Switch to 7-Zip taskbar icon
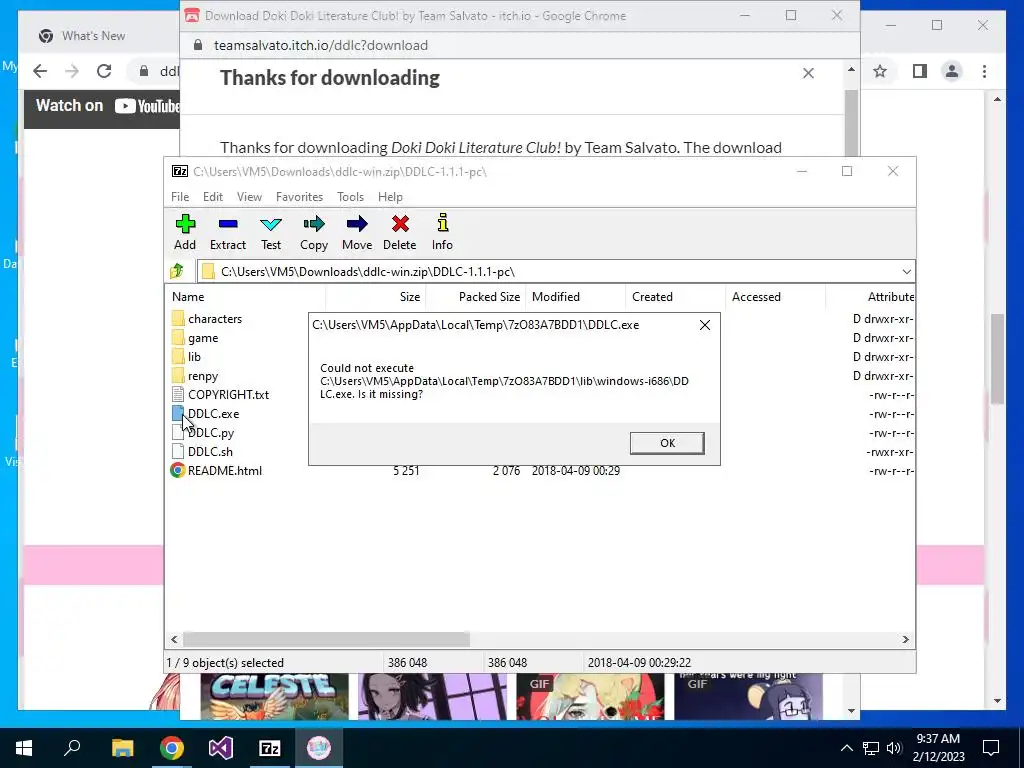 pos(270,748)
